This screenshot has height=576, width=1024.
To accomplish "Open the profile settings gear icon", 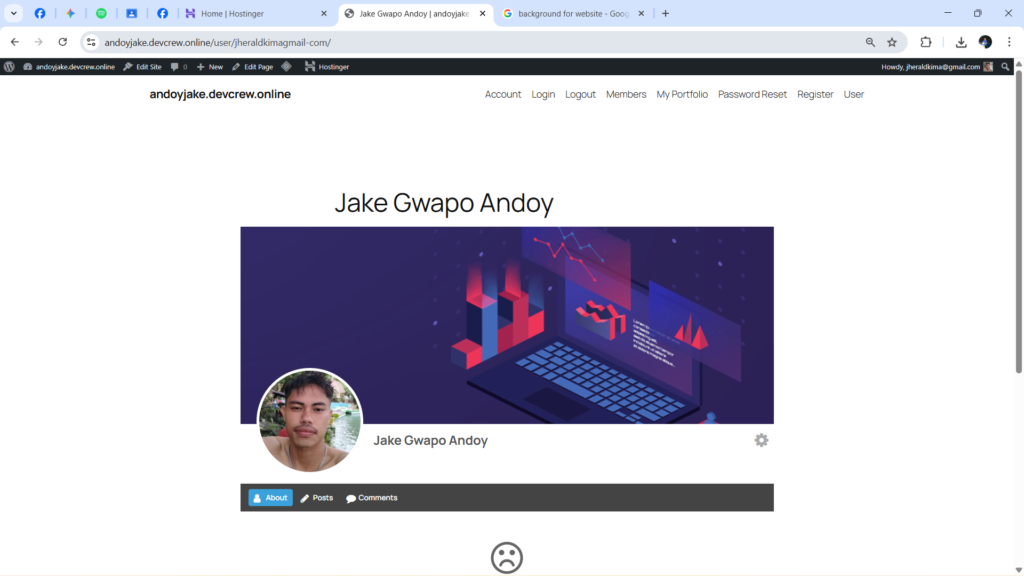I will click(x=761, y=440).
